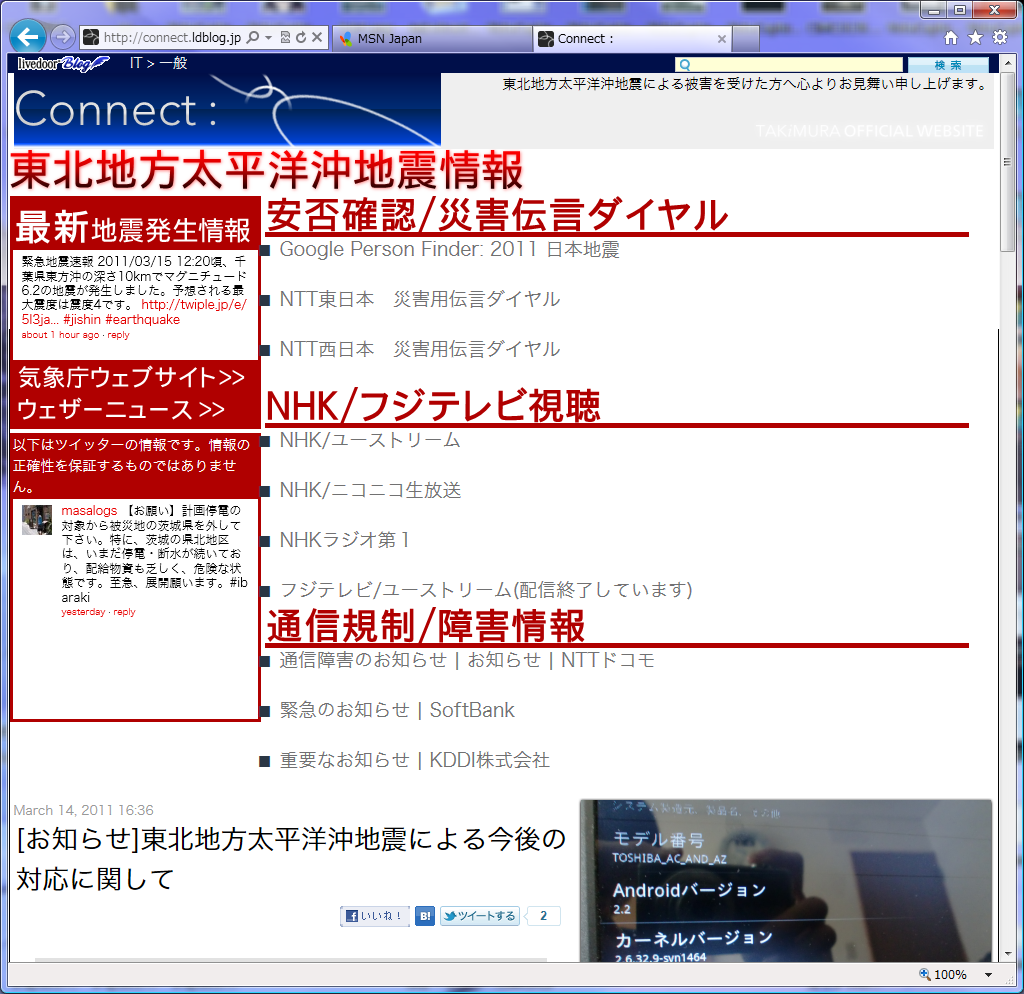
Task: Switch to the MSN Japan tab
Action: [432, 39]
